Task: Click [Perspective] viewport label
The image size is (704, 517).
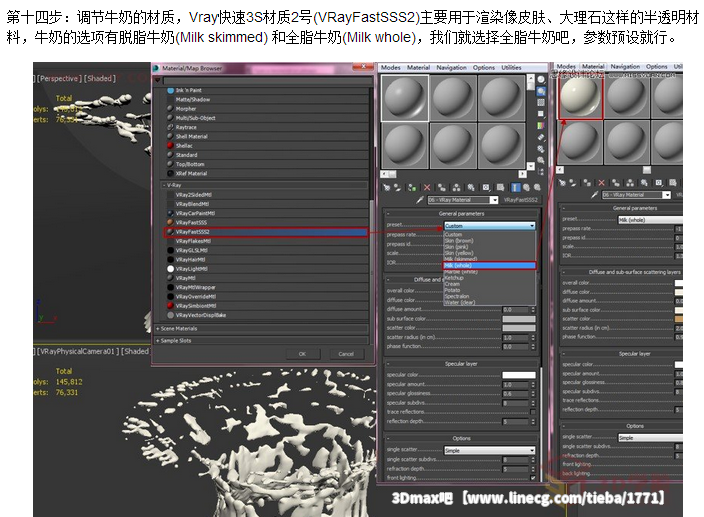Action: pyautogui.click(x=57, y=79)
